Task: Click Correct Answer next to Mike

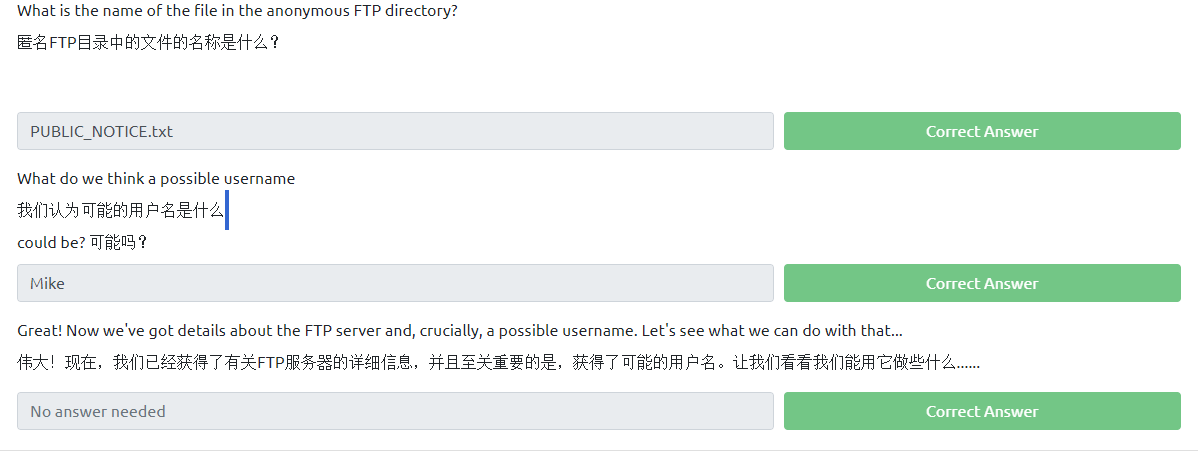Action: [x=981, y=283]
